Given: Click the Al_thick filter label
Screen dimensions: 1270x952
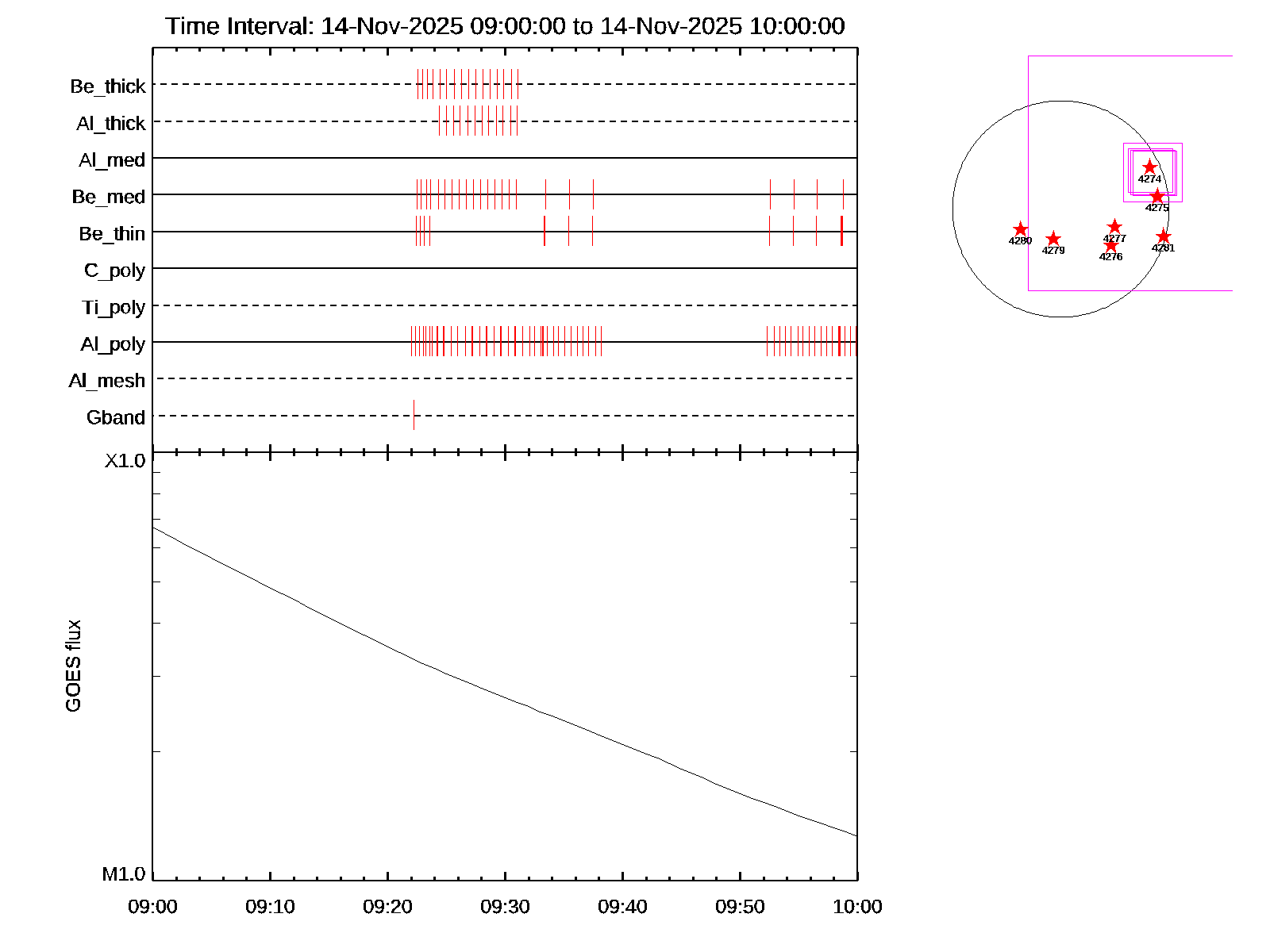Looking at the screenshot, I should (x=111, y=123).
